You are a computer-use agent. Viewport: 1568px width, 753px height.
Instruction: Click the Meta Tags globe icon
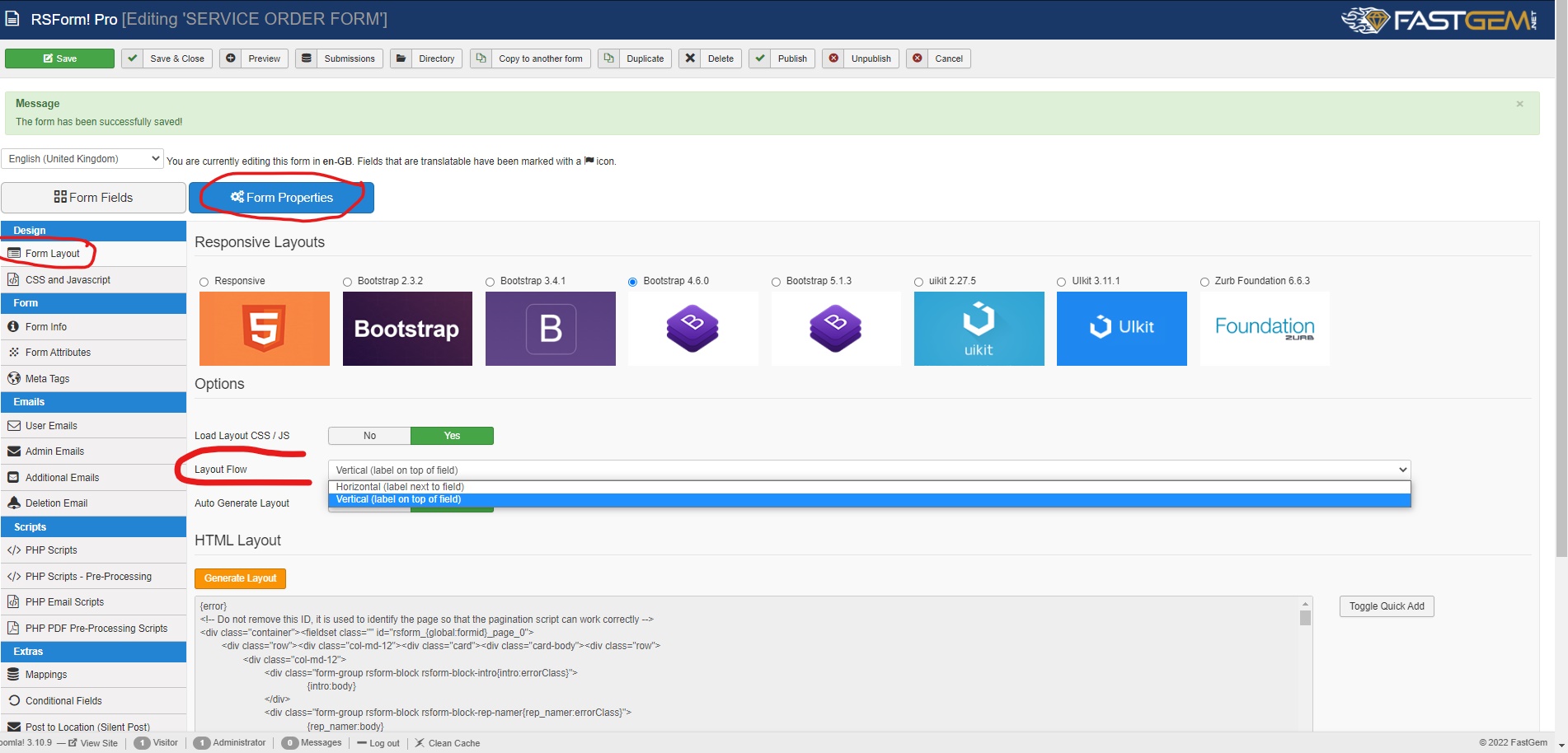14,379
